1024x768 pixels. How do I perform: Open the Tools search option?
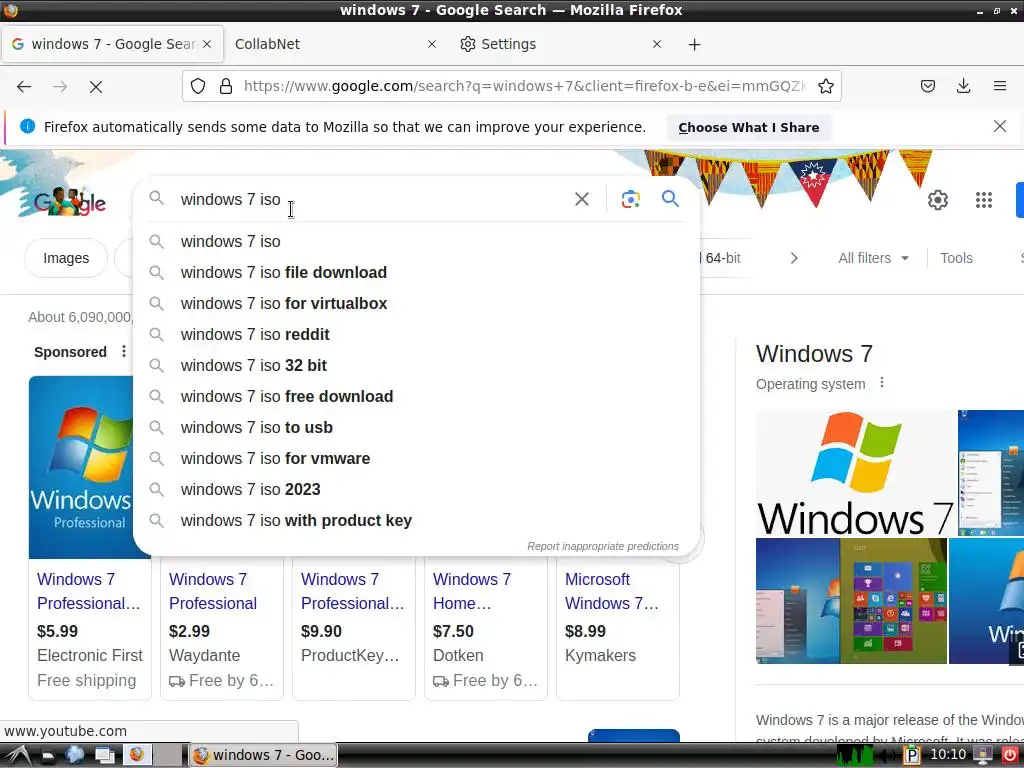pyautogui.click(x=956, y=258)
